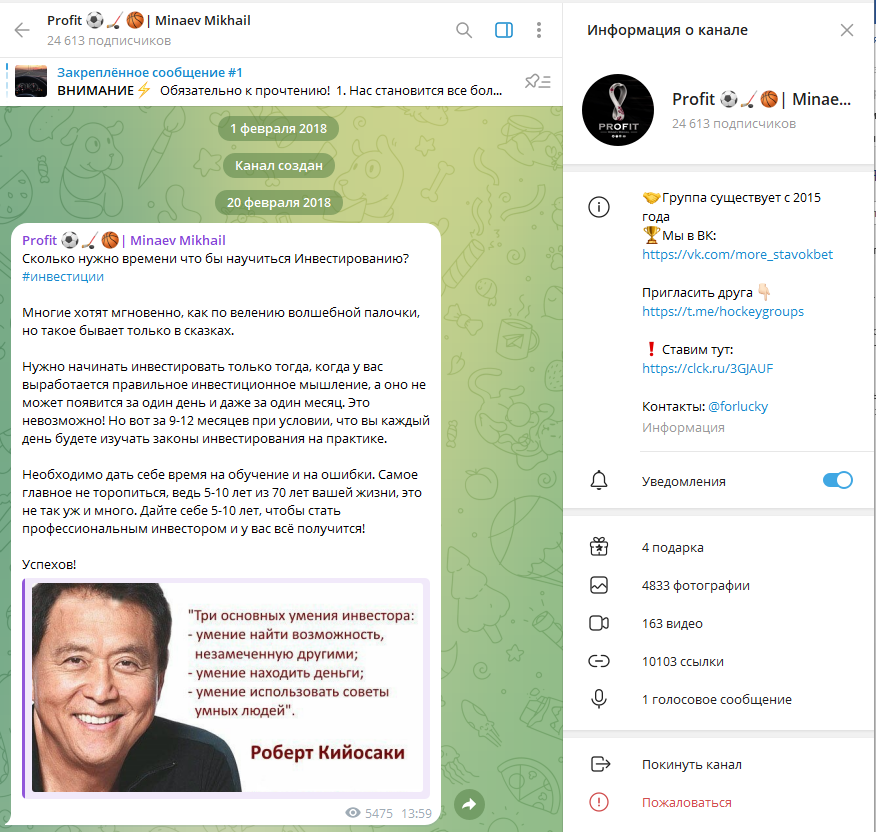876x832 pixels.
Task: Click the Информация label under contacts
Action: click(x=683, y=428)
